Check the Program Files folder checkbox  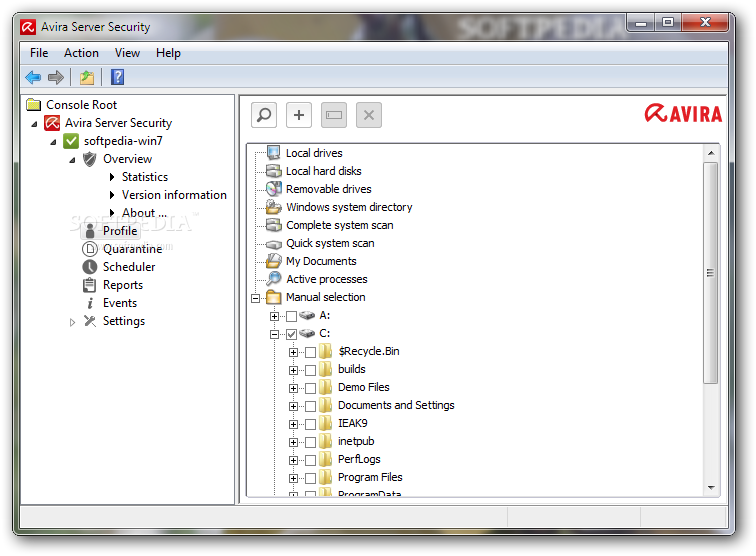310,478
